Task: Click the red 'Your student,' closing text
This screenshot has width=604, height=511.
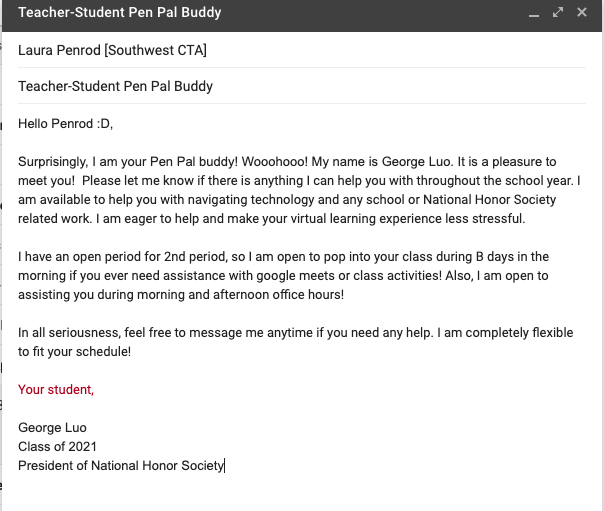Action: click(x=56, y=389)
